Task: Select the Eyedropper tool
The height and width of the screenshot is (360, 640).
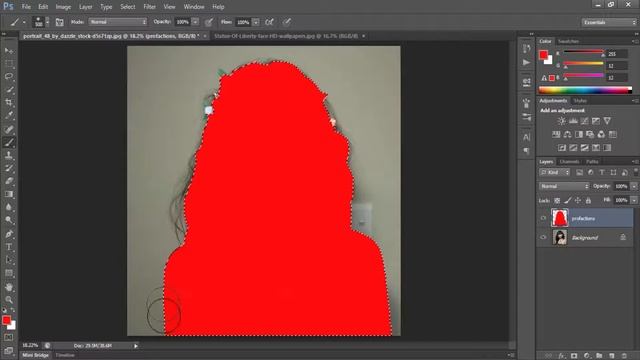Action: [9, 116]
